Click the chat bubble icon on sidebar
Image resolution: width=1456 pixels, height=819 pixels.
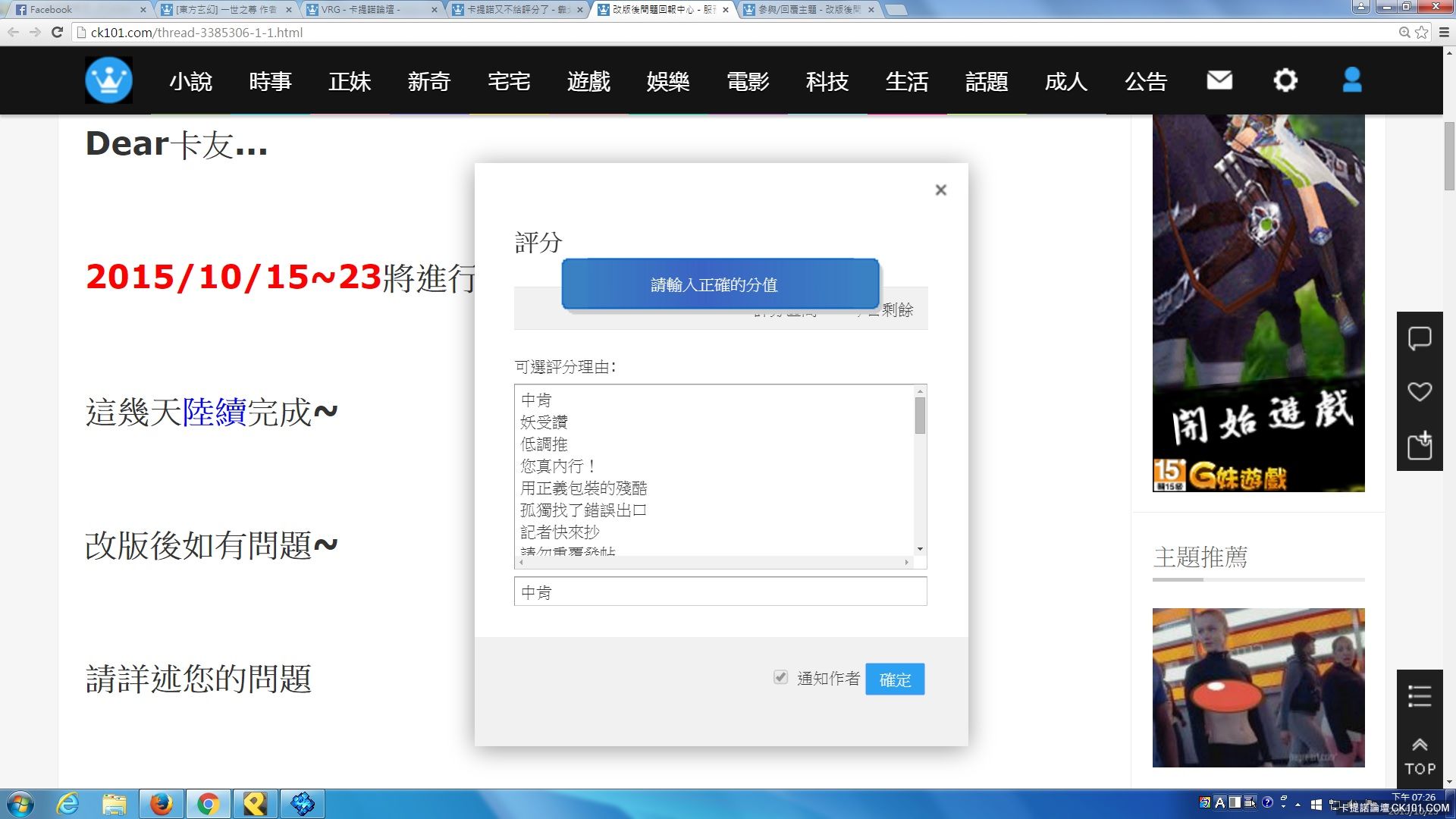pyautogui.click(x=1421, y=338)
